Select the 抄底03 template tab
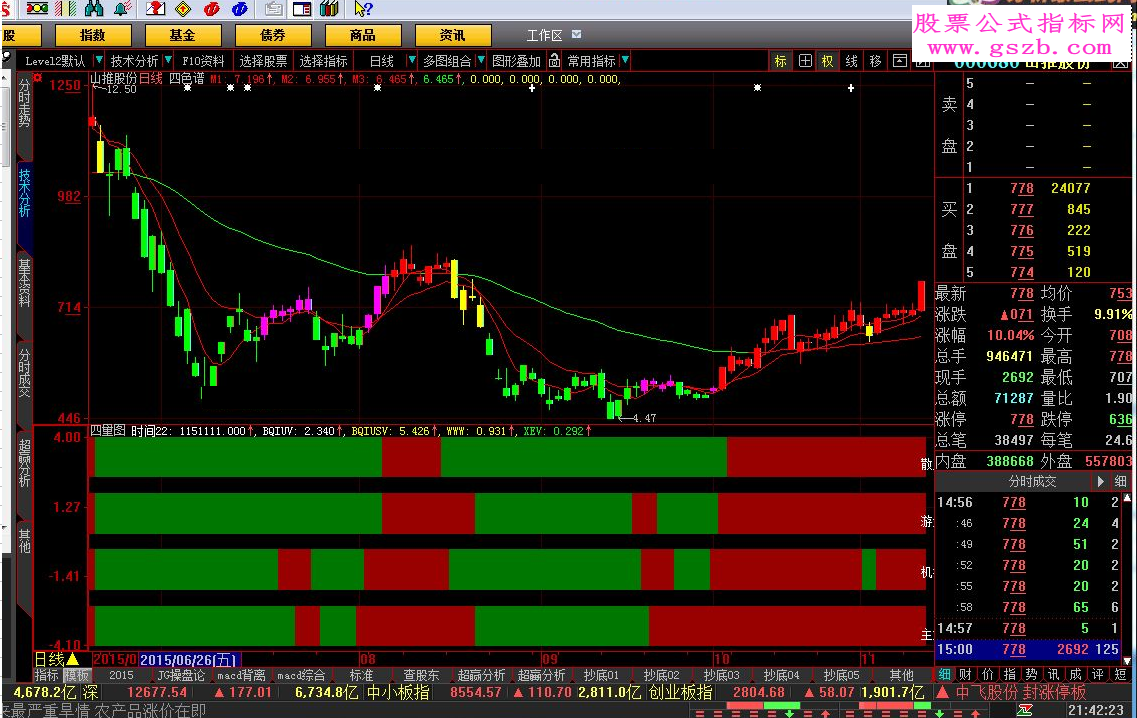The width and height of the screenshot is (1137, 718). 722,675
